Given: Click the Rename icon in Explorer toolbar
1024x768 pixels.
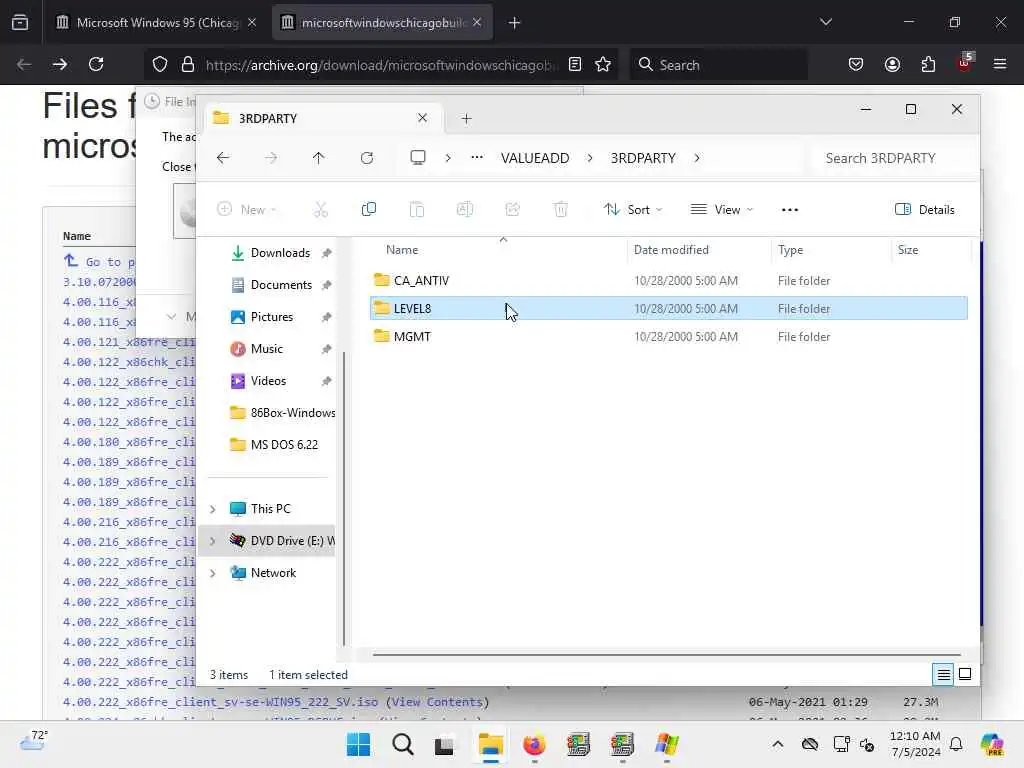Looking at the screenshot, I should [x=464, y=209].
